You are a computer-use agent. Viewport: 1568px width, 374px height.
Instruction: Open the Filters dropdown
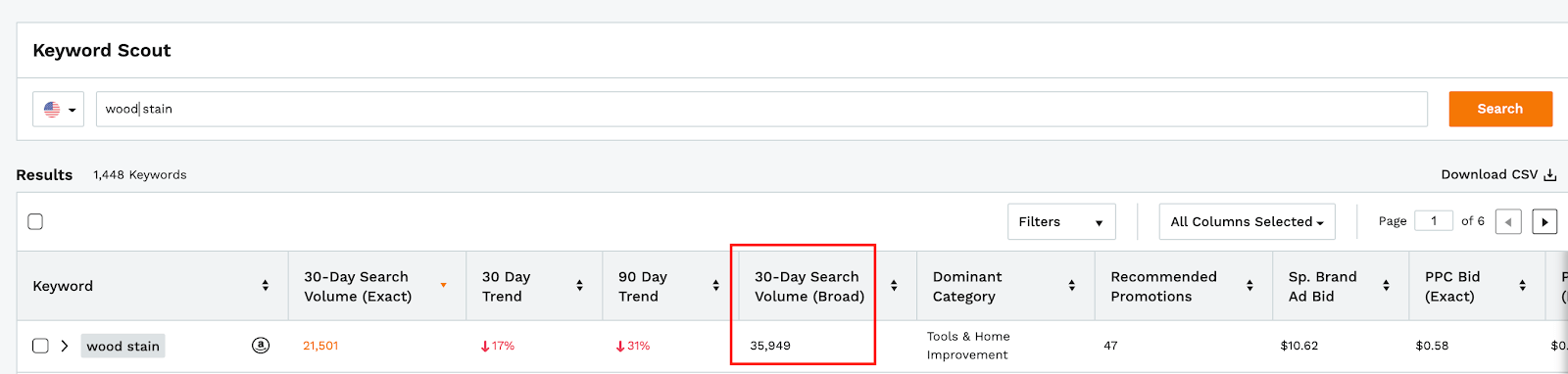pos(1061,221)
